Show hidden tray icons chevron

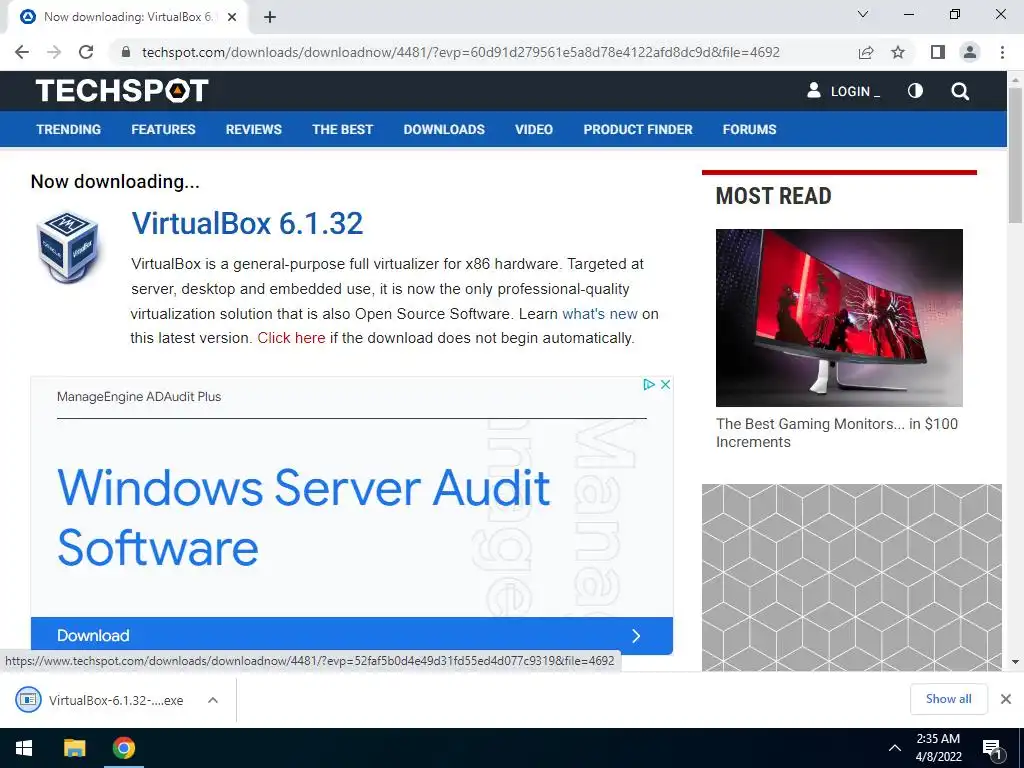[x=895, y=748]
